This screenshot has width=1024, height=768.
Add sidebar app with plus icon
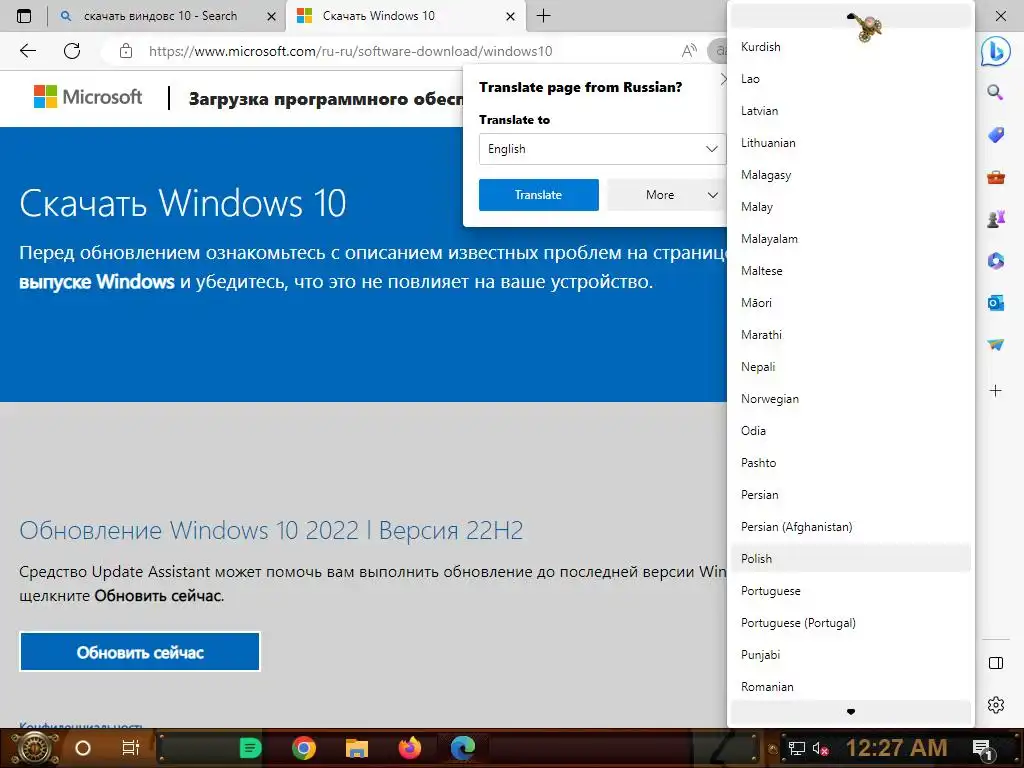[x=995, y=391]
